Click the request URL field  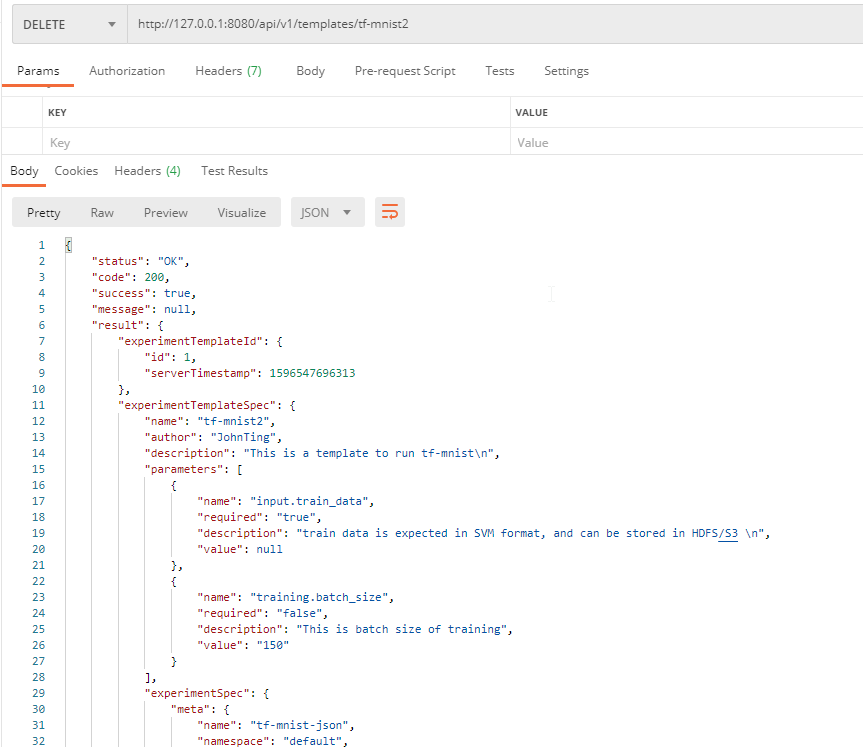(495, 24)
